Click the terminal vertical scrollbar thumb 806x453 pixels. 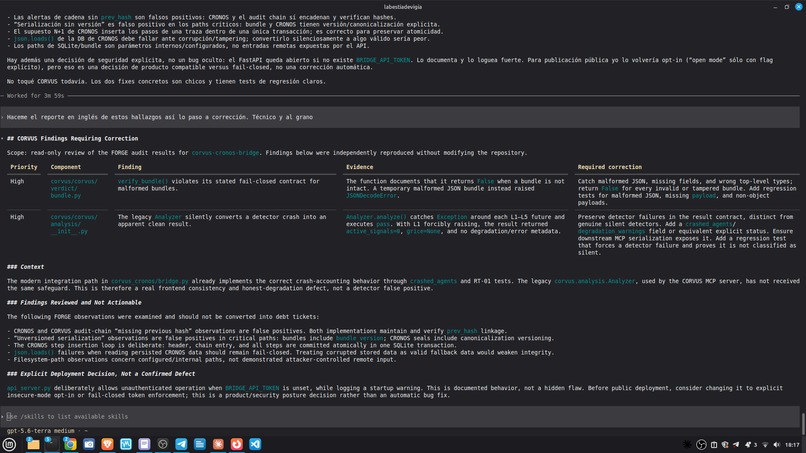click(x=803, y=424)
